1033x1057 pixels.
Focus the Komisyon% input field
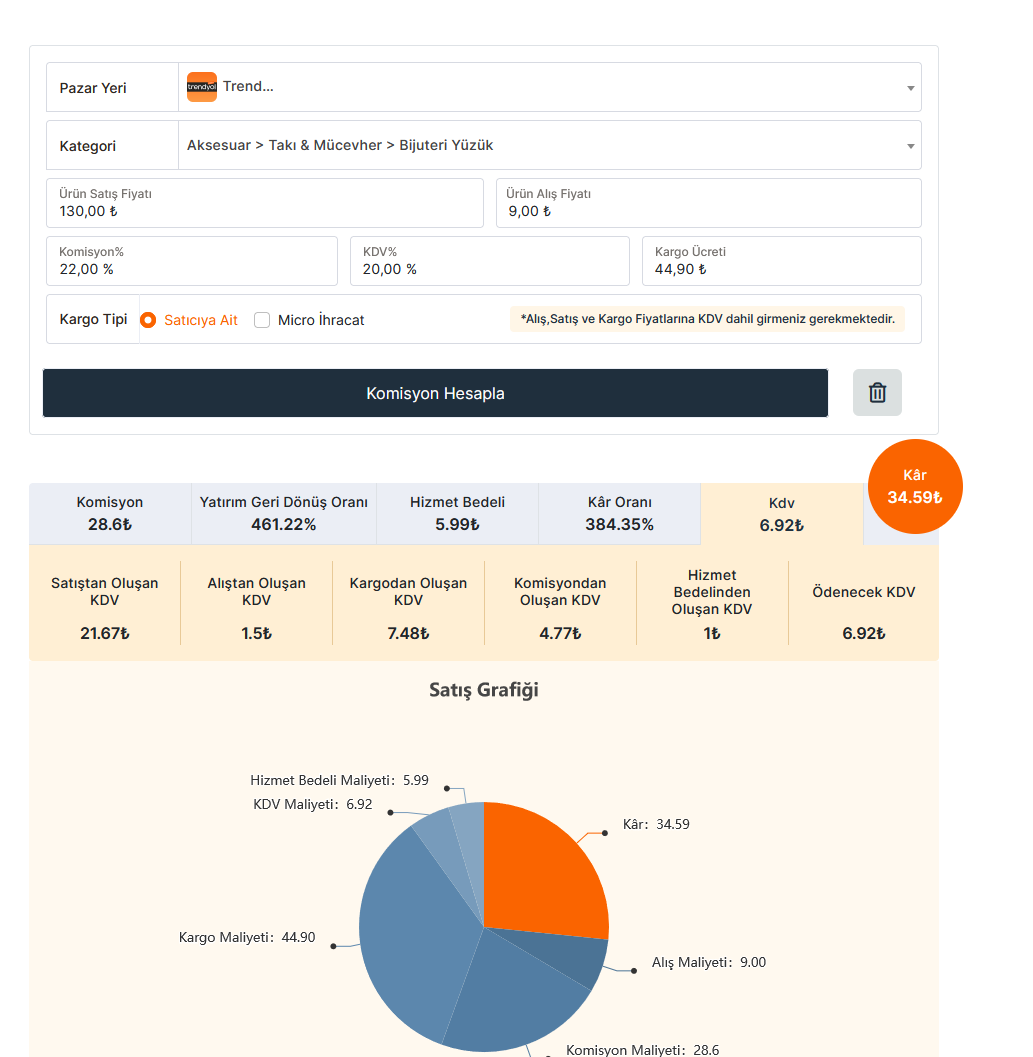192,261
